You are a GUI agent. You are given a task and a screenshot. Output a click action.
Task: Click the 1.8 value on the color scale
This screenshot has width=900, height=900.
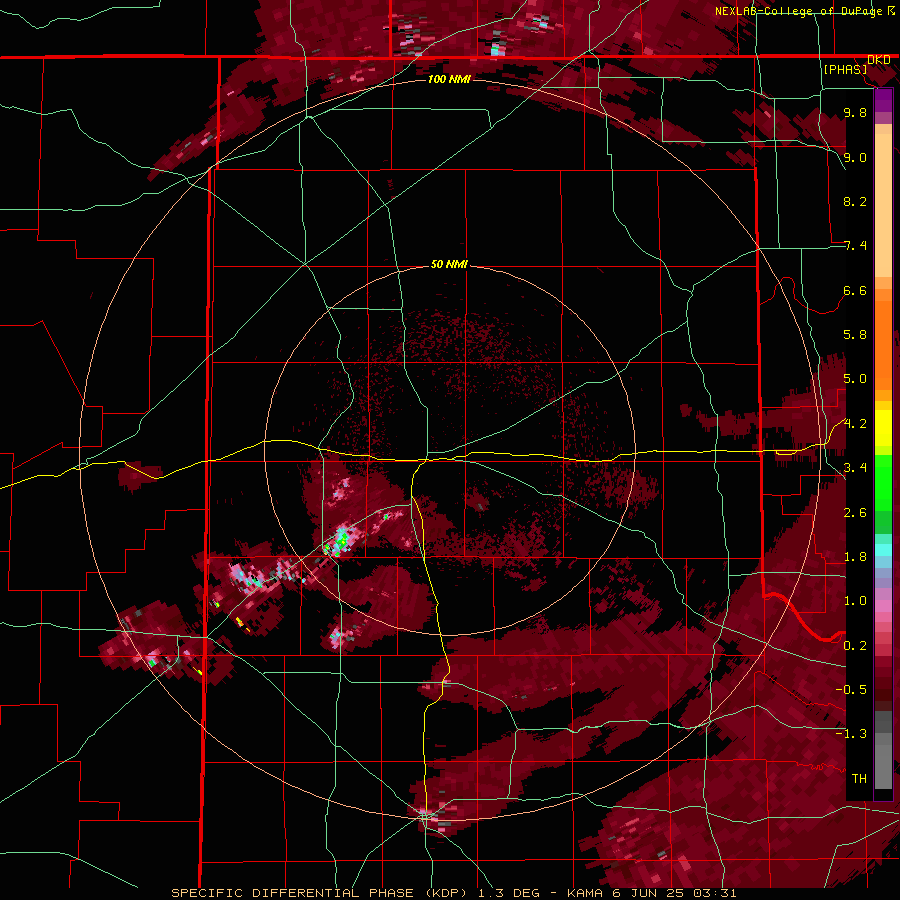click(x=855, y=557)
